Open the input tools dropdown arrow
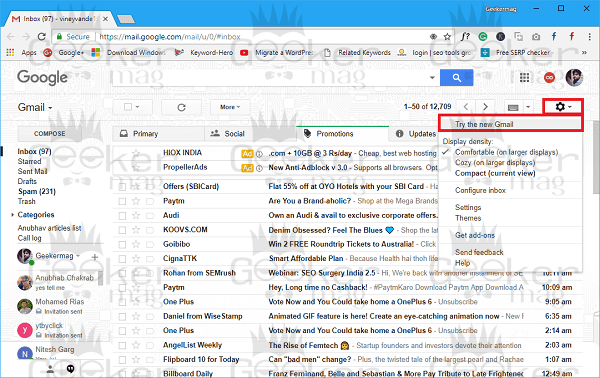The height and width of the screenshot is (378, 600). coord(528,107)
